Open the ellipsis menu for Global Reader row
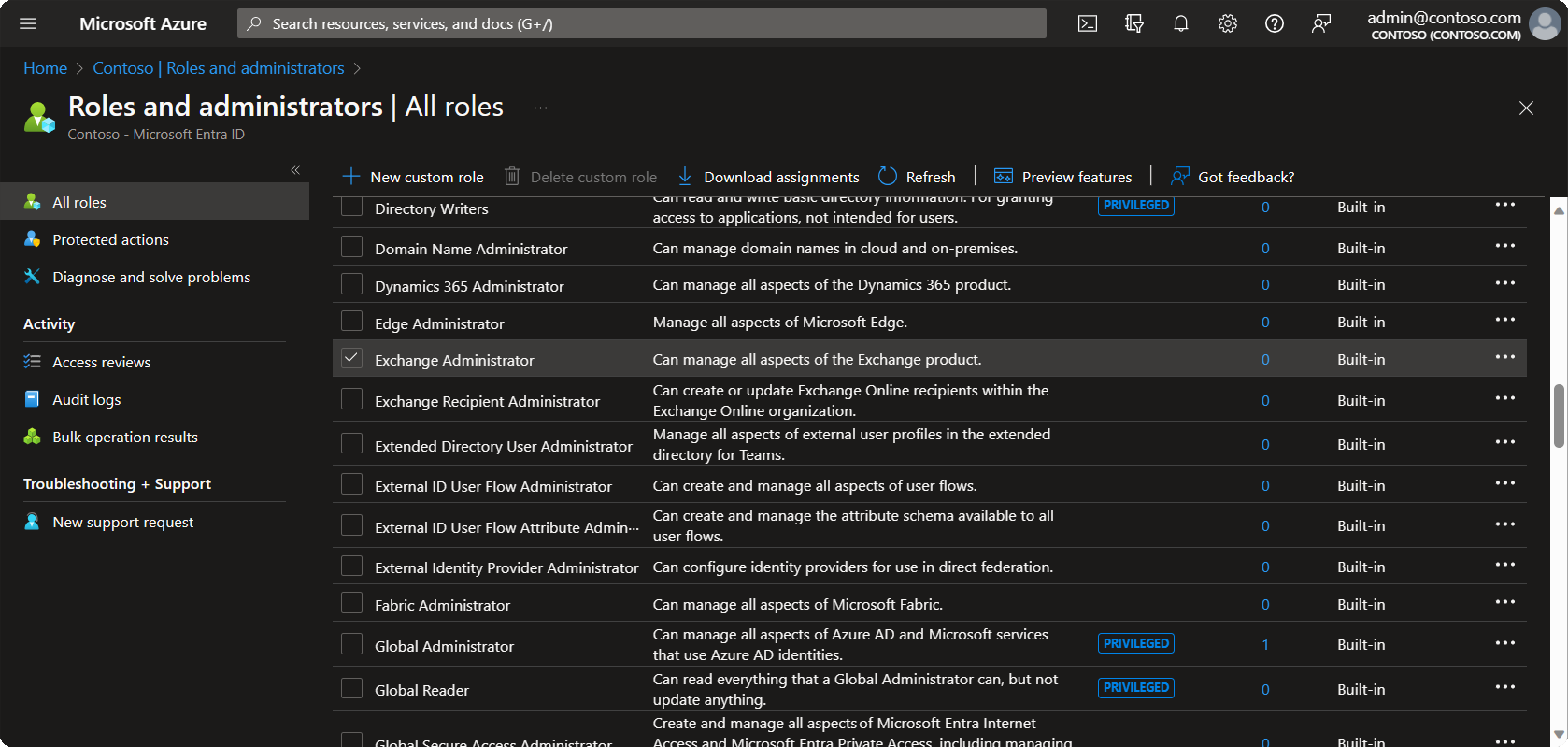Screen dimensions: 1568x747 [1504, 687]
